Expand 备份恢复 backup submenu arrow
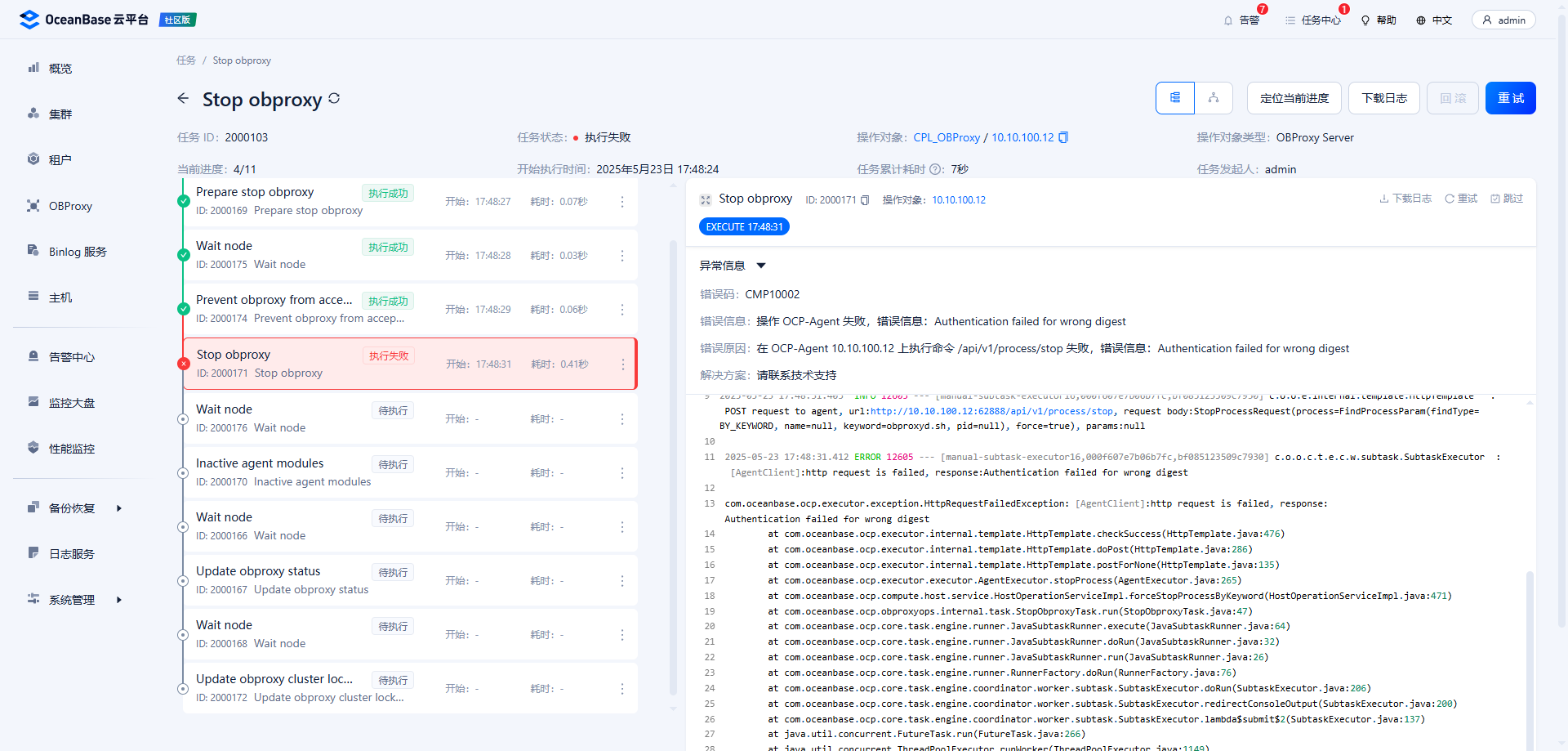The height and width of the screenshot is (751, 1568). (119, 508)
